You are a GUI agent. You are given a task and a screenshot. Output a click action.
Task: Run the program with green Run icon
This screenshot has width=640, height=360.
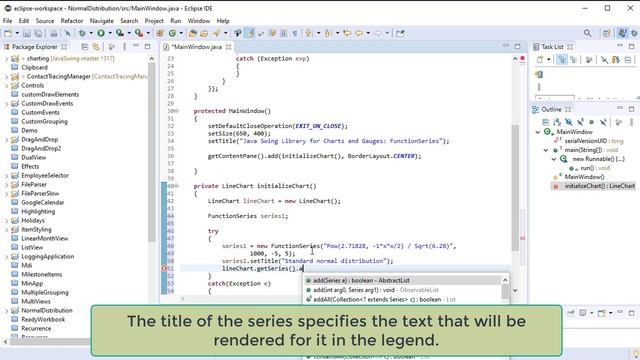pos(101,33)
